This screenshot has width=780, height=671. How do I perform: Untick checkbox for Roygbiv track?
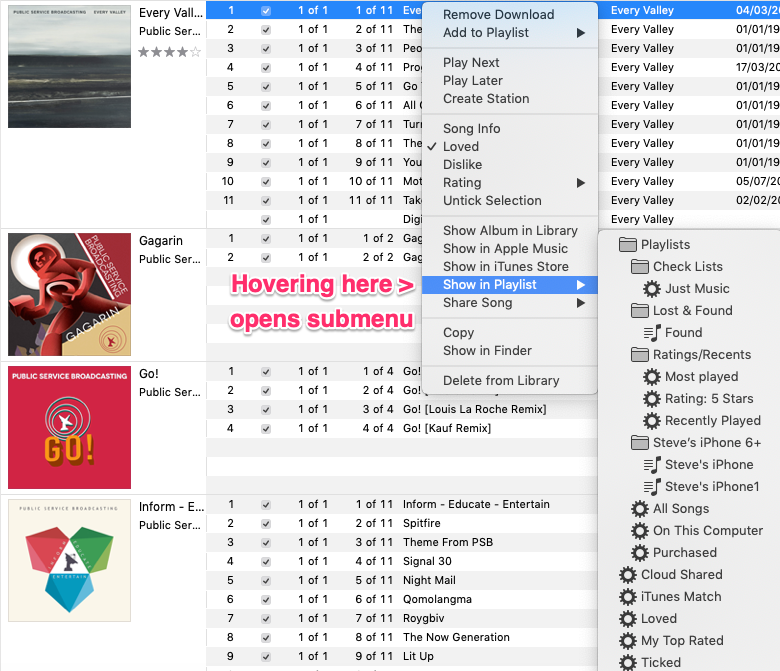(x=266, y=619)
